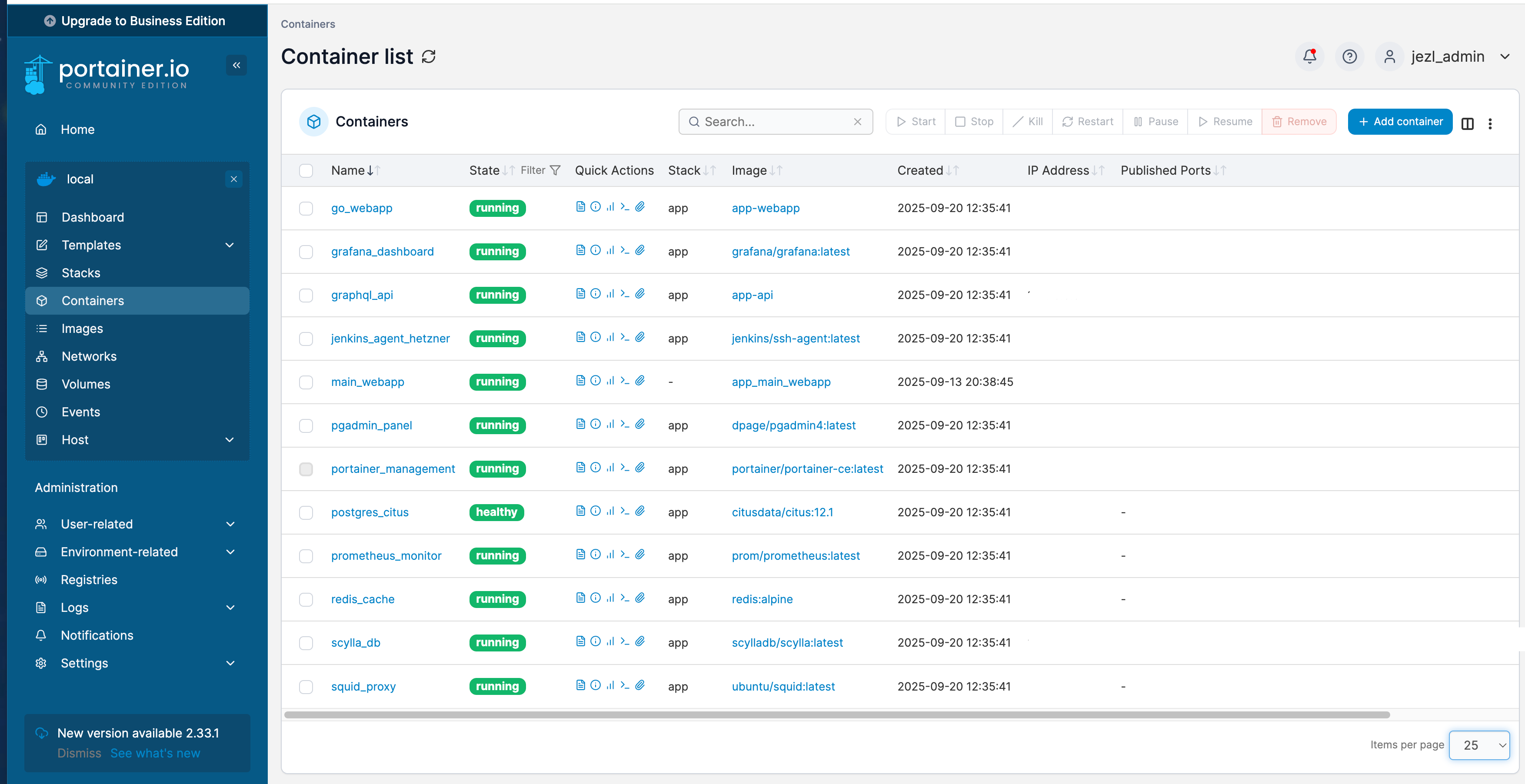Click attach icon for squid_proxy container
1525x784 pixels.
pos(640,685)
